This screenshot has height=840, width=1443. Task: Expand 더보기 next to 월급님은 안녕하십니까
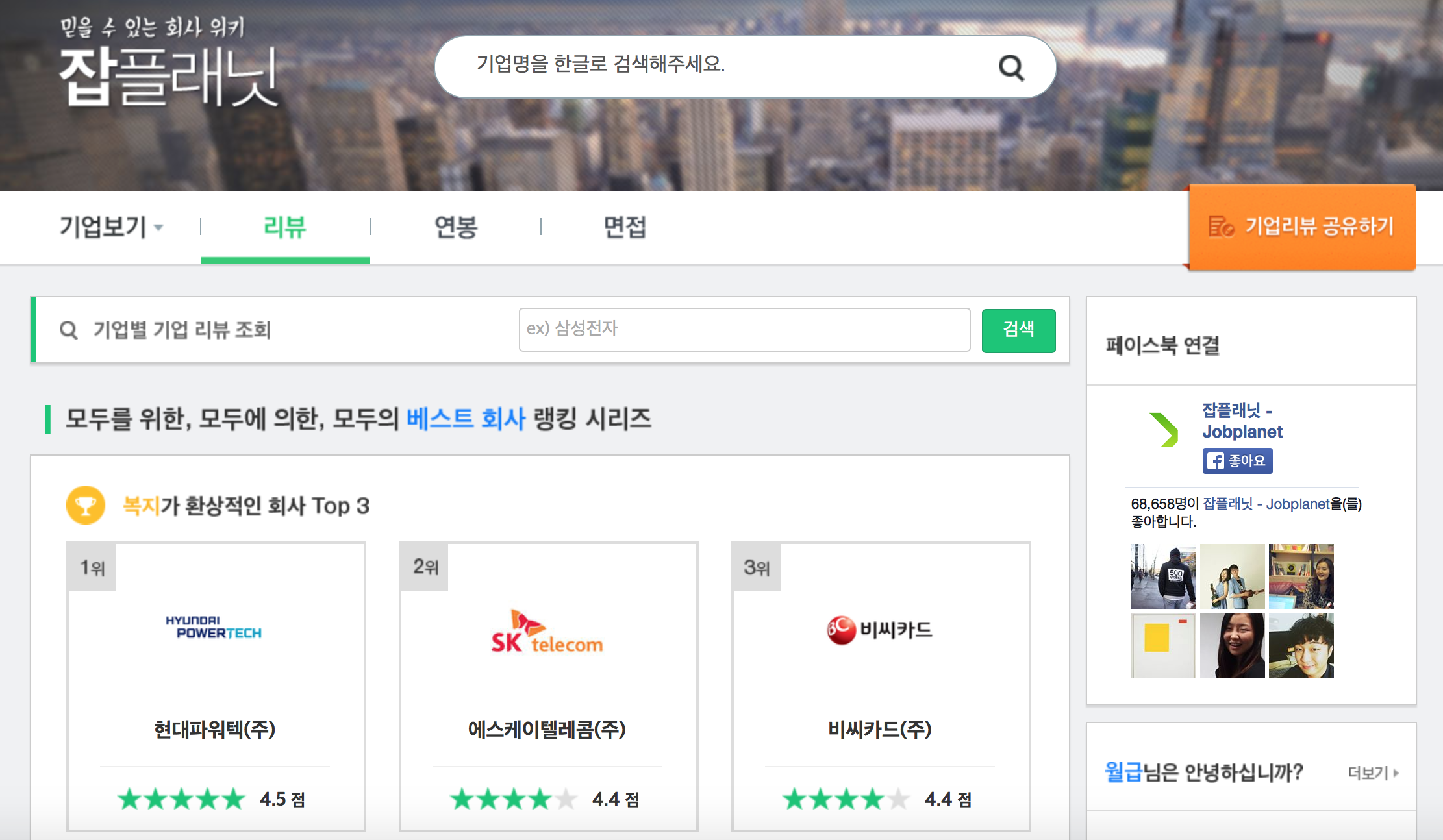(x=1373, y=772)
